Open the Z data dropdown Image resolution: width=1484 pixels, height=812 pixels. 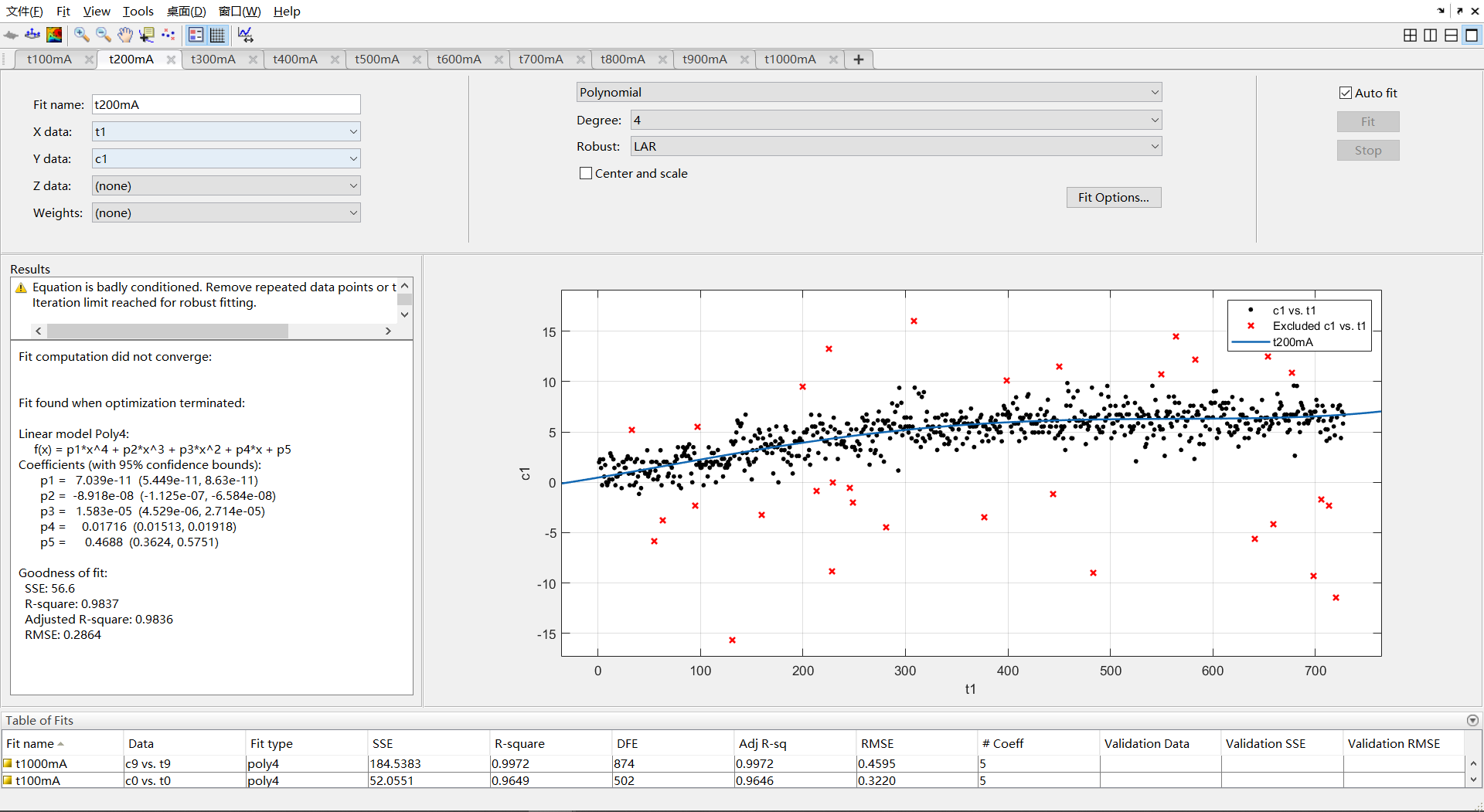click(226, 185)
